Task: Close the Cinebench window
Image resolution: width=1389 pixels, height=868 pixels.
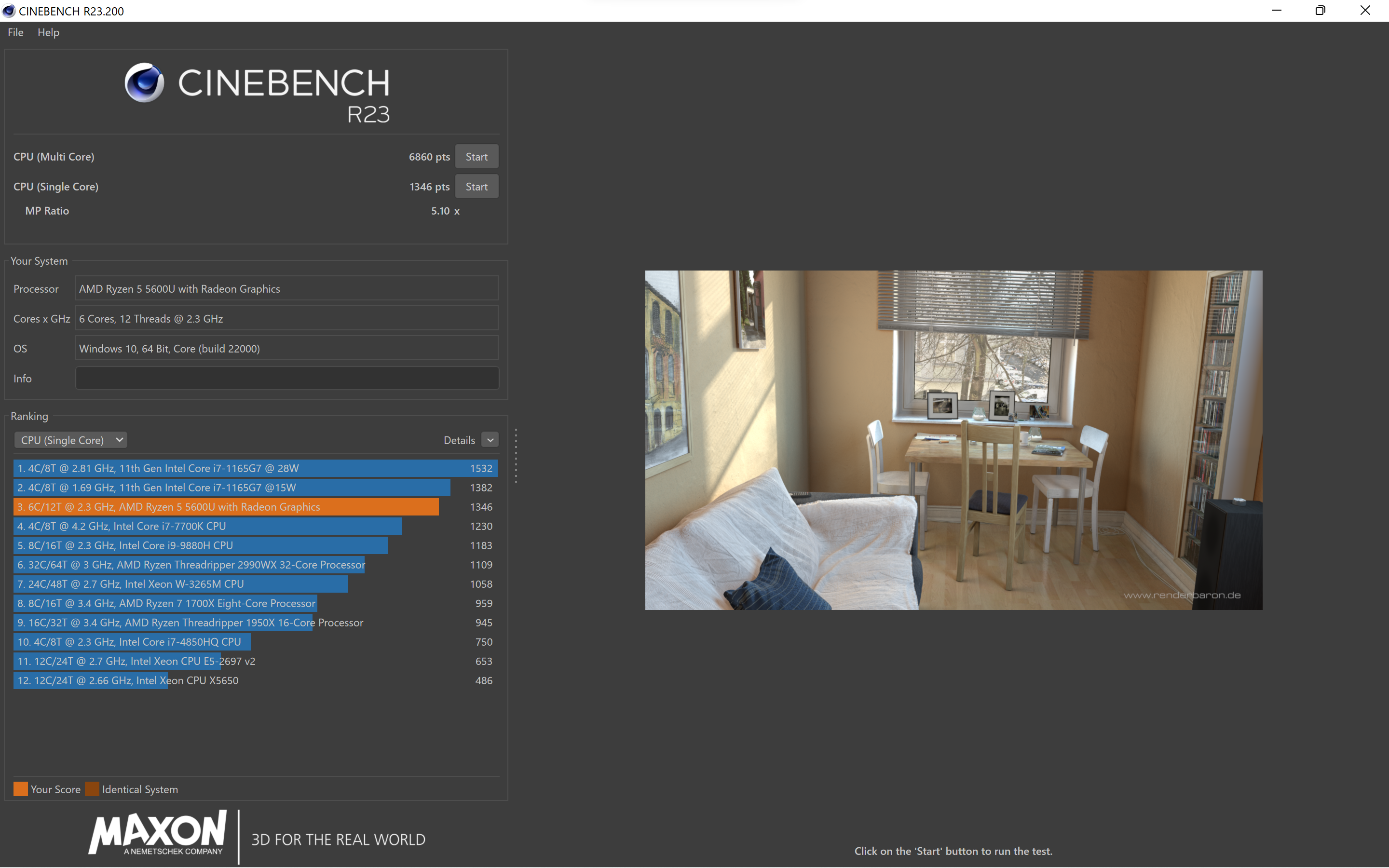Action: tap(1365, 10)
